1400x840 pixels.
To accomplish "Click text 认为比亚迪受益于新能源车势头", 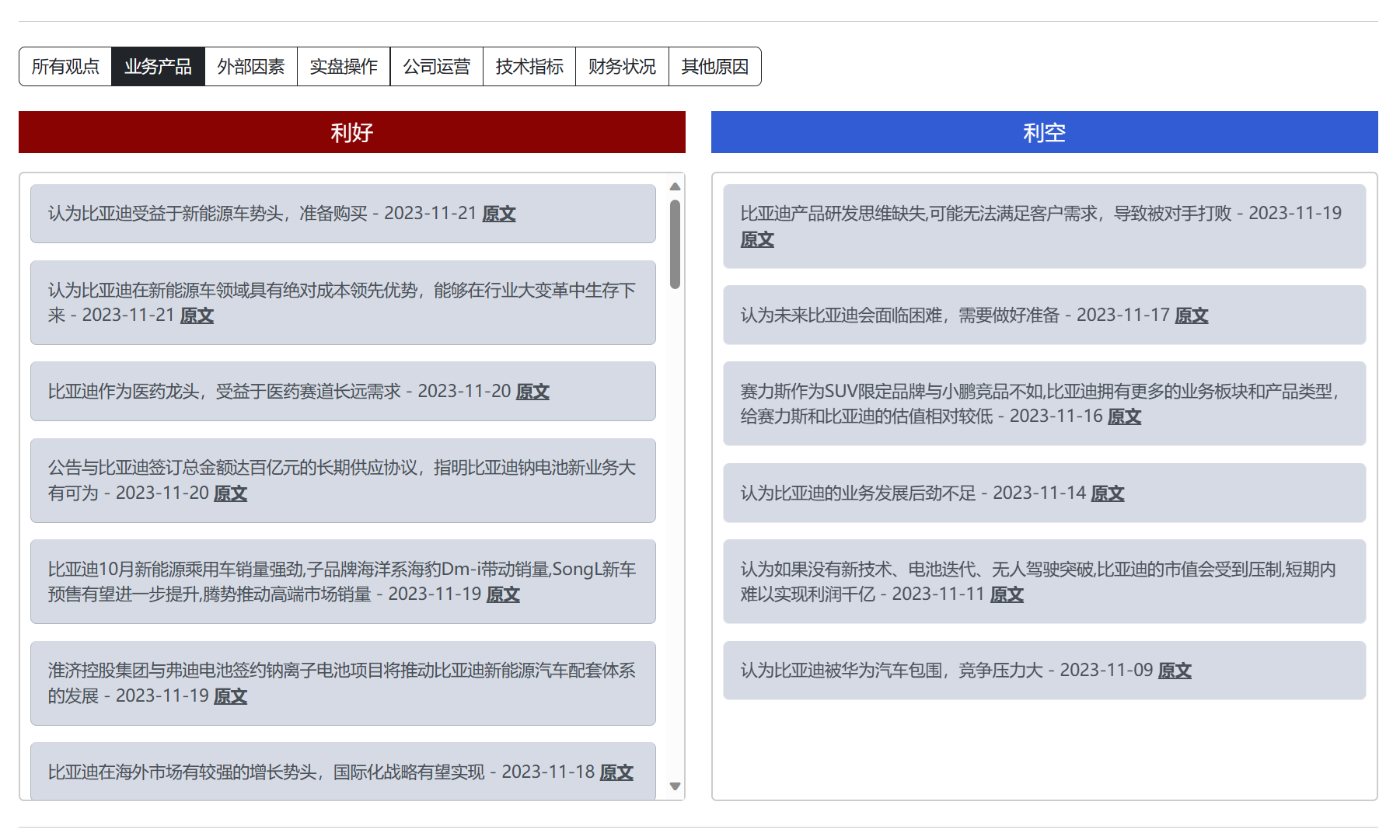I will (x=166, y=214).
